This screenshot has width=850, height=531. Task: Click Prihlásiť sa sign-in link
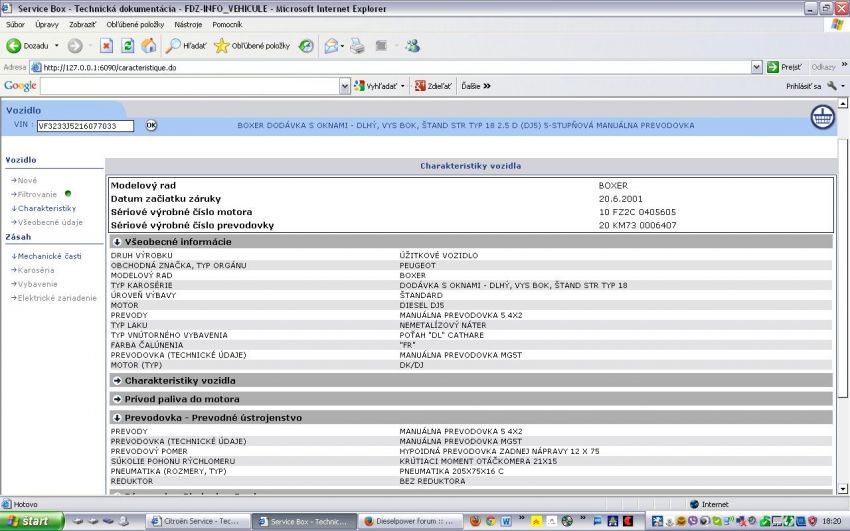pos(803,86)
